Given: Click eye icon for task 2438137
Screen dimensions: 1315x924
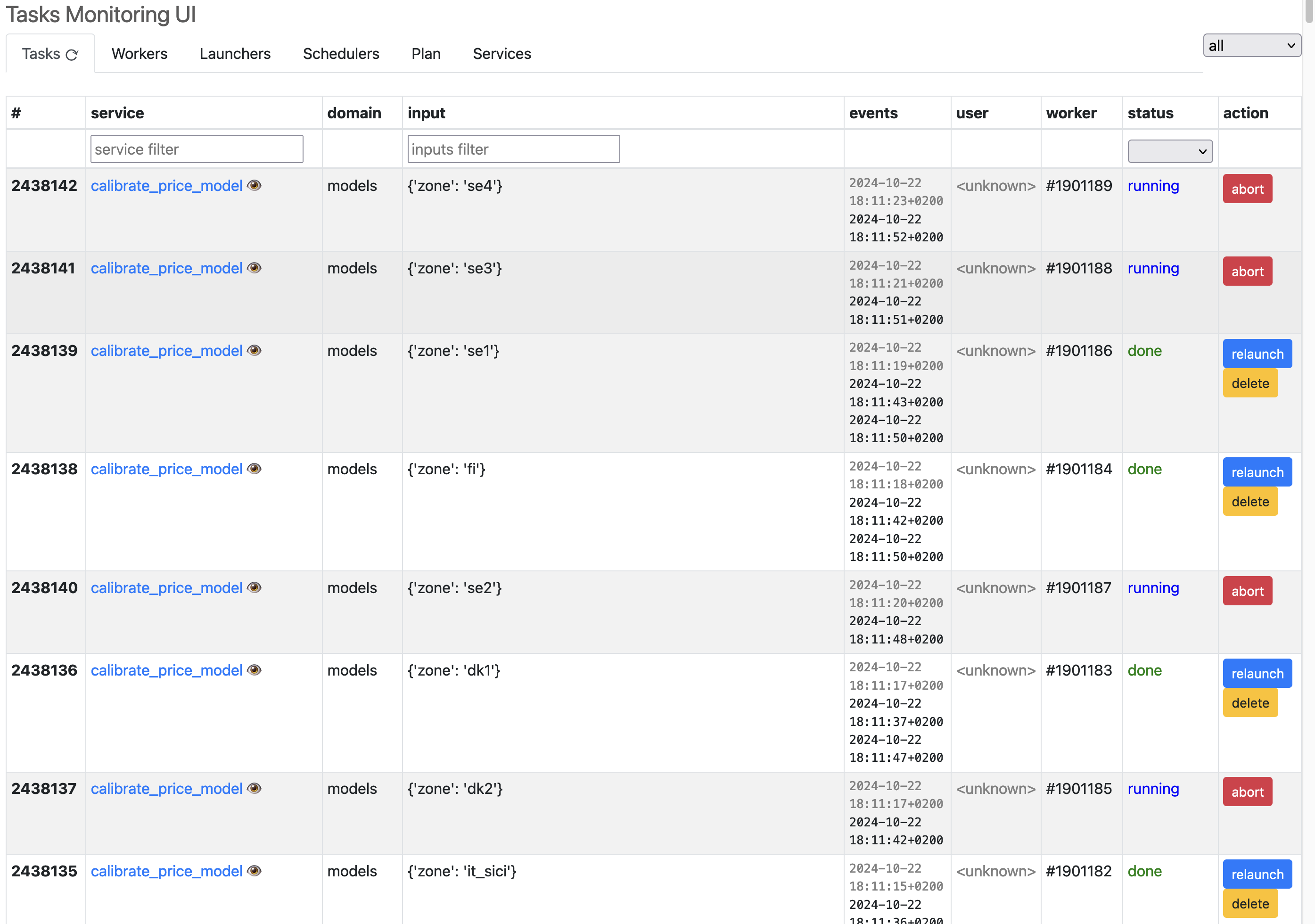Looking at the screenshot, I should point(255,789).
